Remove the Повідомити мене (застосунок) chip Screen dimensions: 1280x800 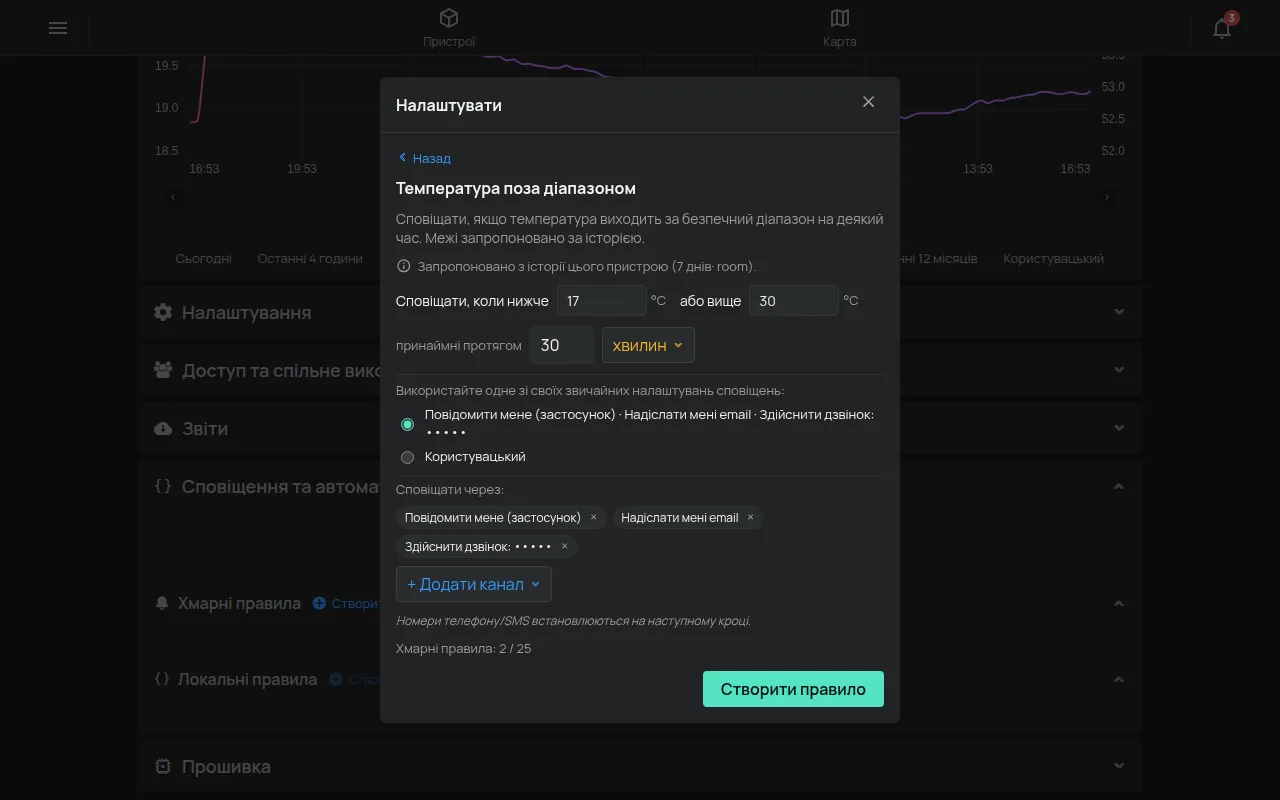pyautogui.click(x=593, y=518)
